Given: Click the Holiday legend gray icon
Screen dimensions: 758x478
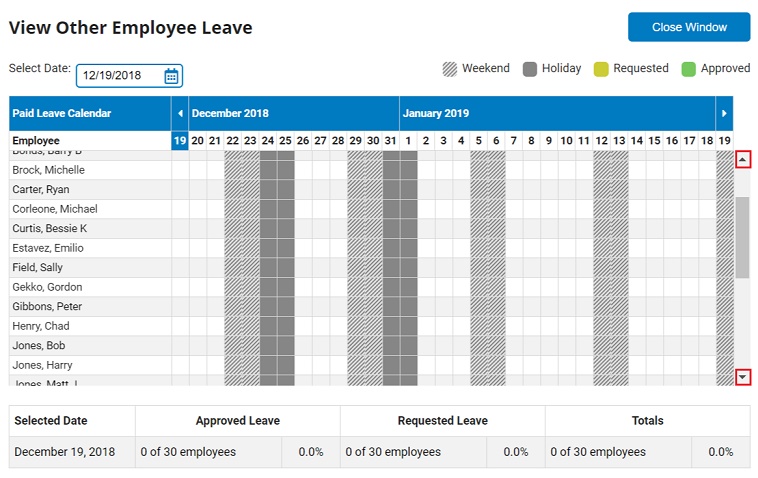Looking at the screenshot, I should coord(530,69).
